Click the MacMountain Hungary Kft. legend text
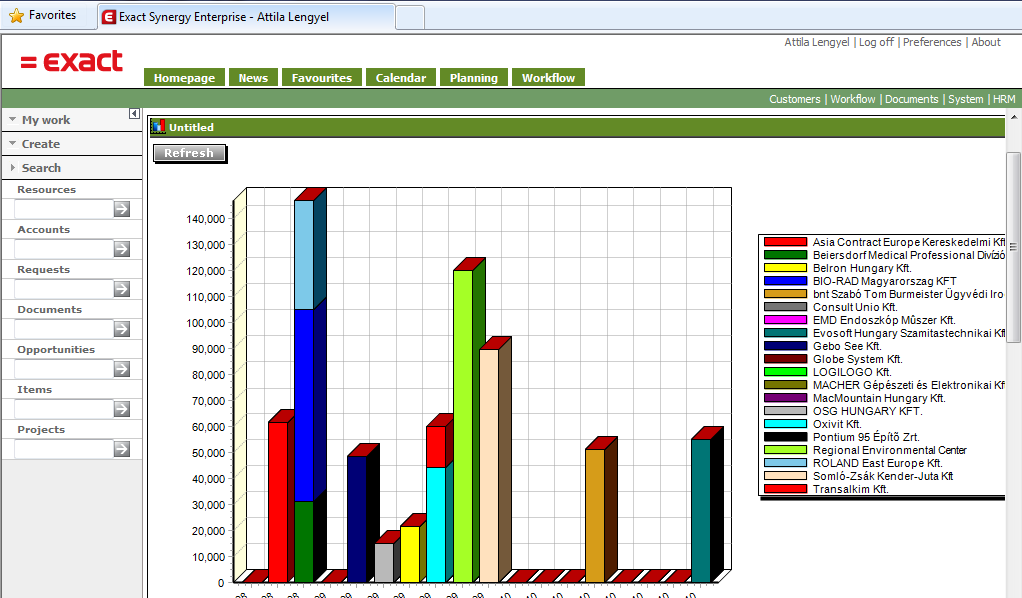Screen dimensions: 1022x598 [879, 398]
